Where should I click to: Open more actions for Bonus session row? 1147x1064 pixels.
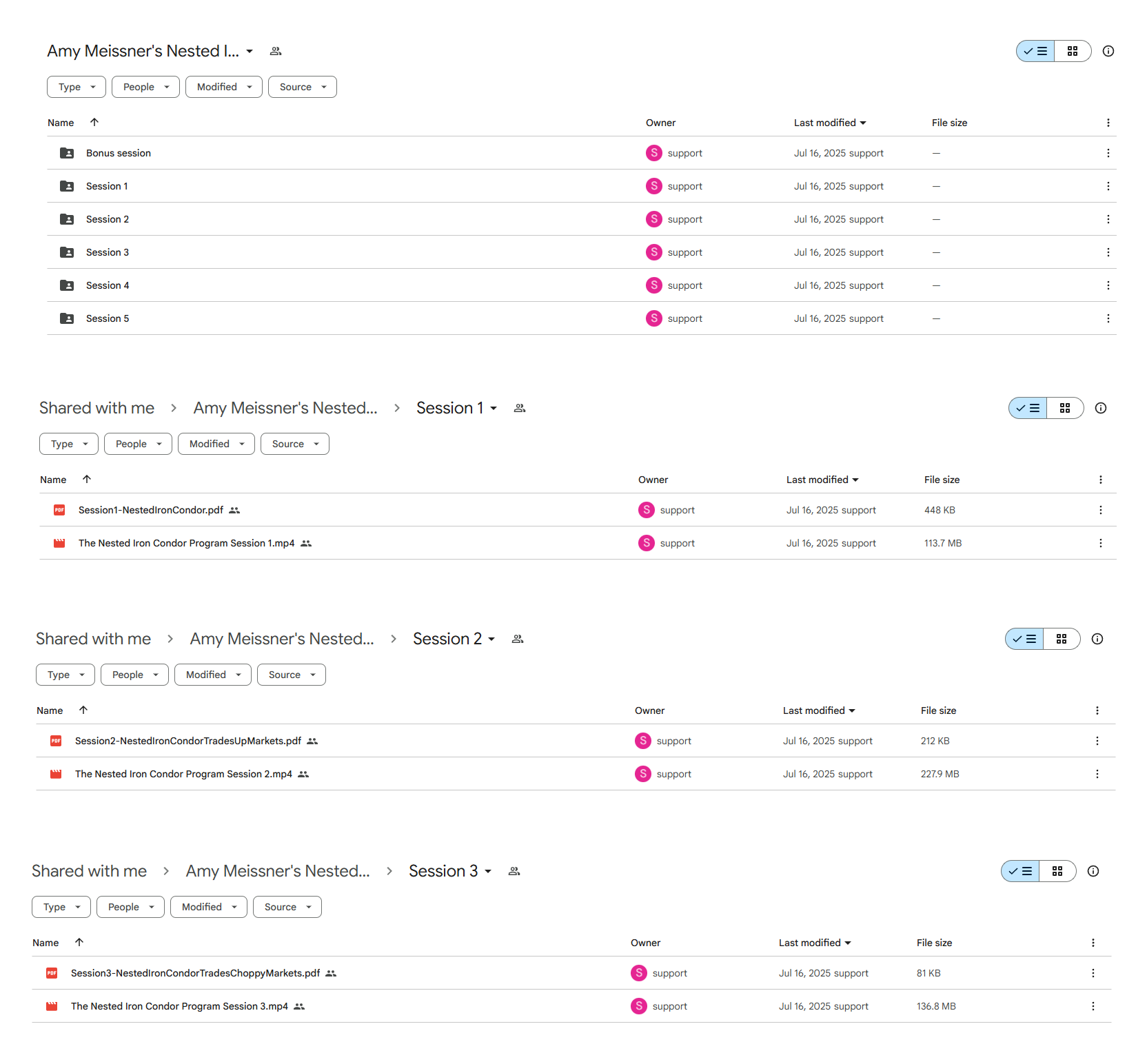pyautogui.click(x=1108, y=153)
